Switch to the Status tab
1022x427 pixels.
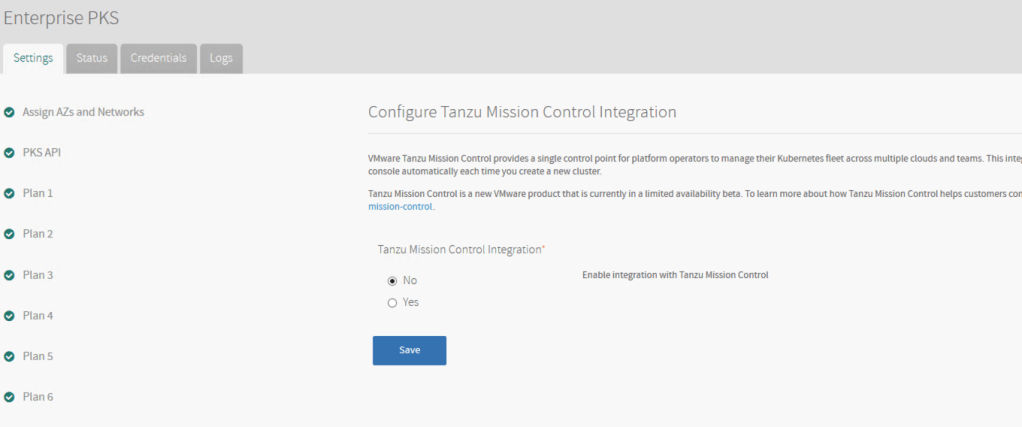point(92,58)
